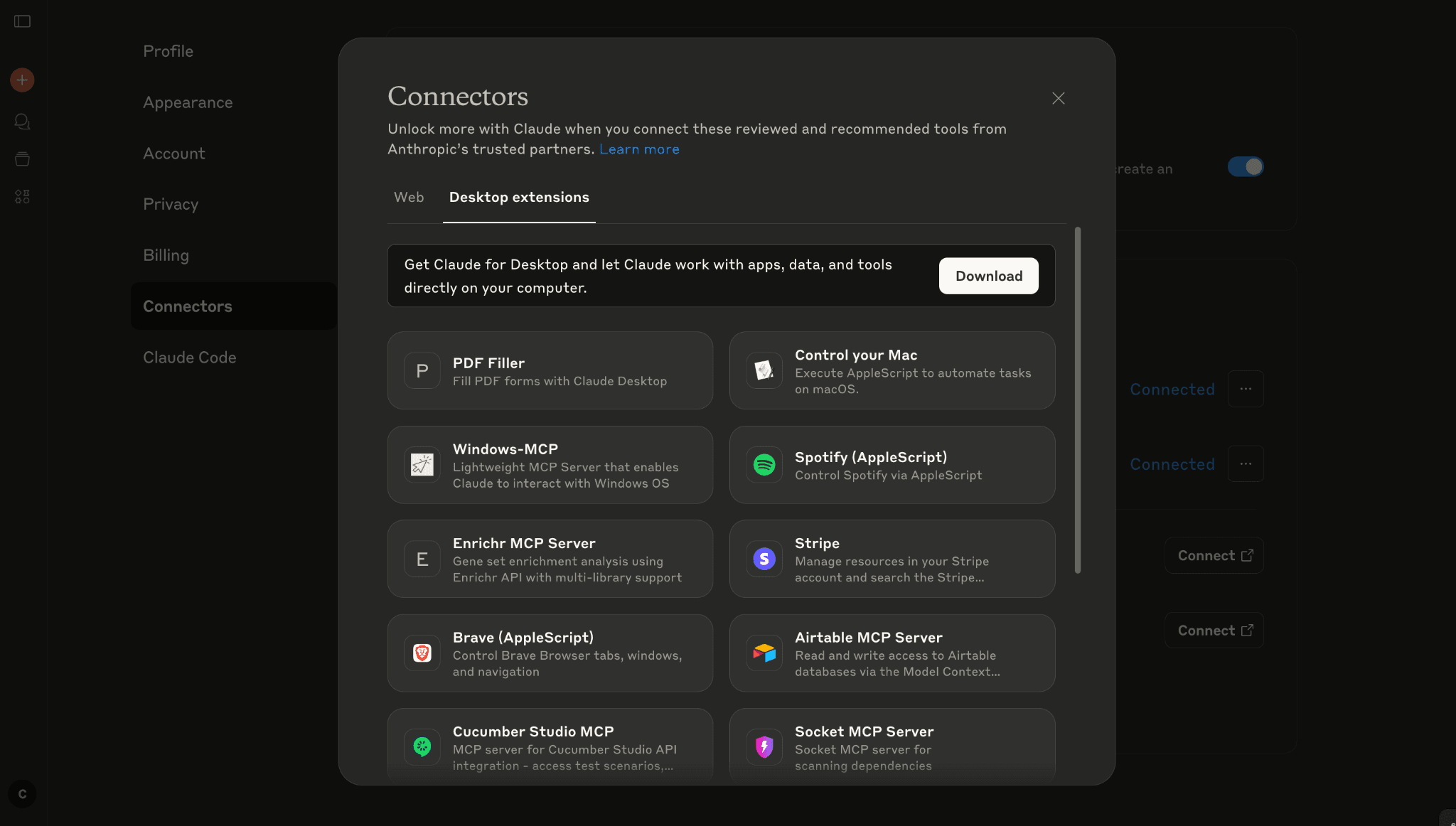Click the Socket shield icon

(x=764, y=746)
